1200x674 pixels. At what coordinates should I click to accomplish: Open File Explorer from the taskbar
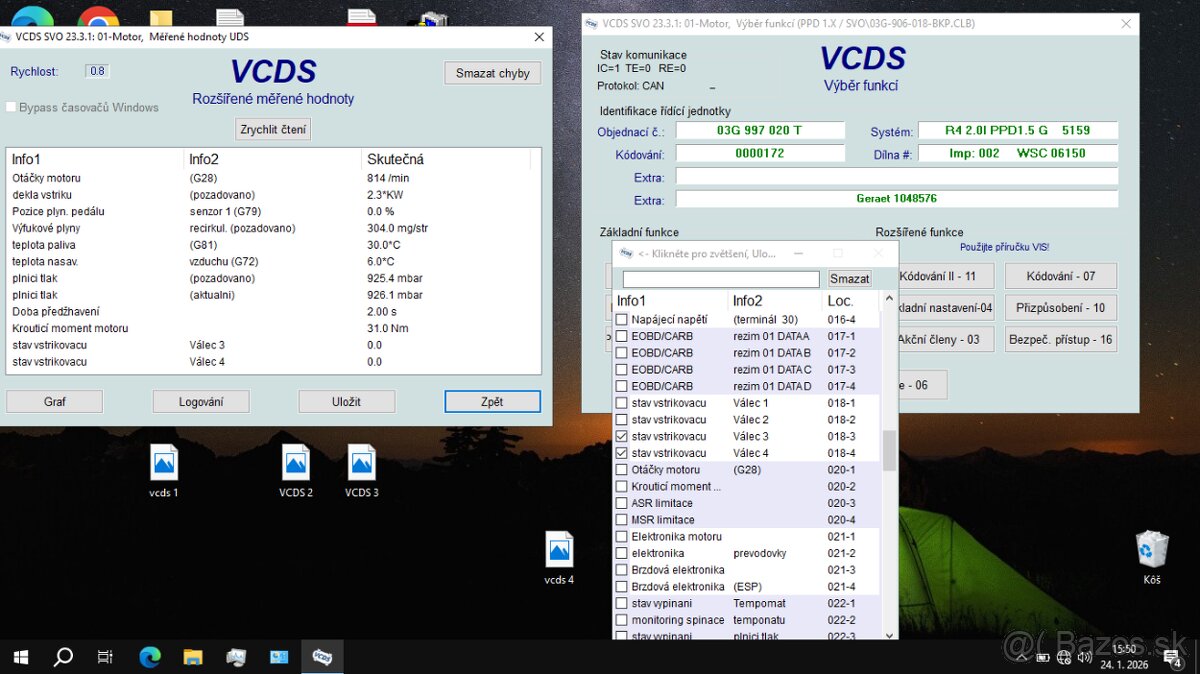pos(193,657)
